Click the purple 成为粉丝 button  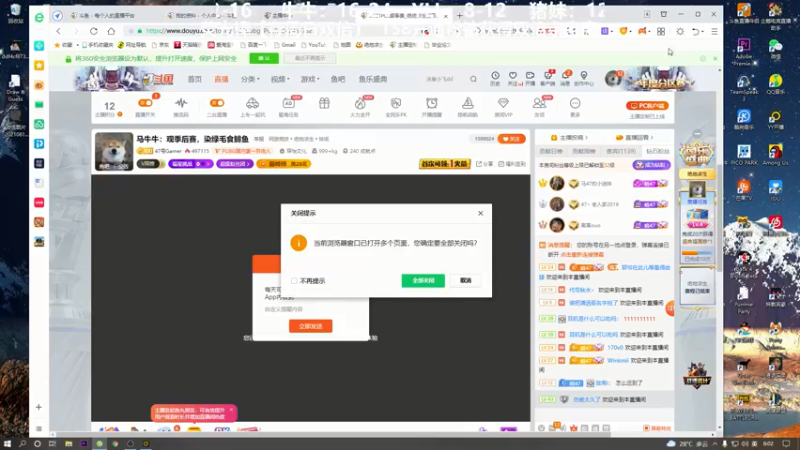point(651,165)
